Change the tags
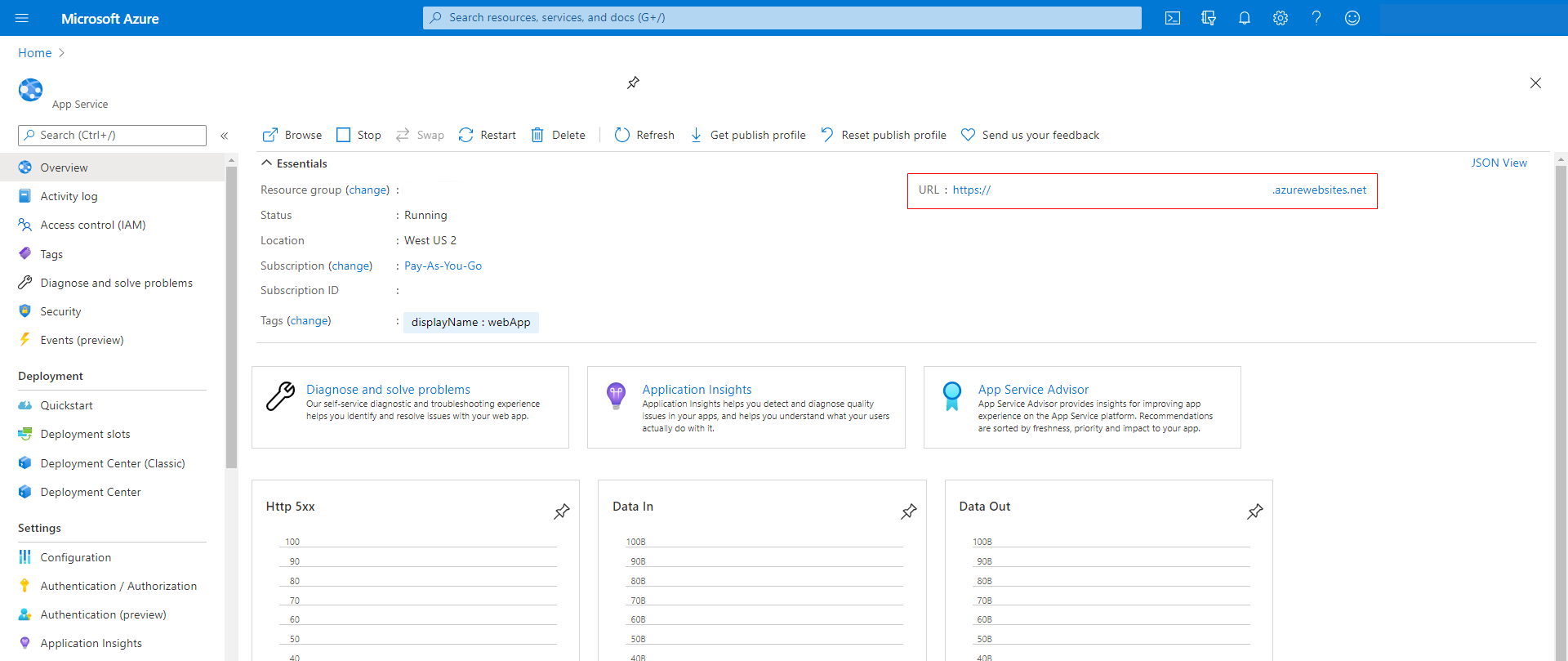 [x=309, y=320]
